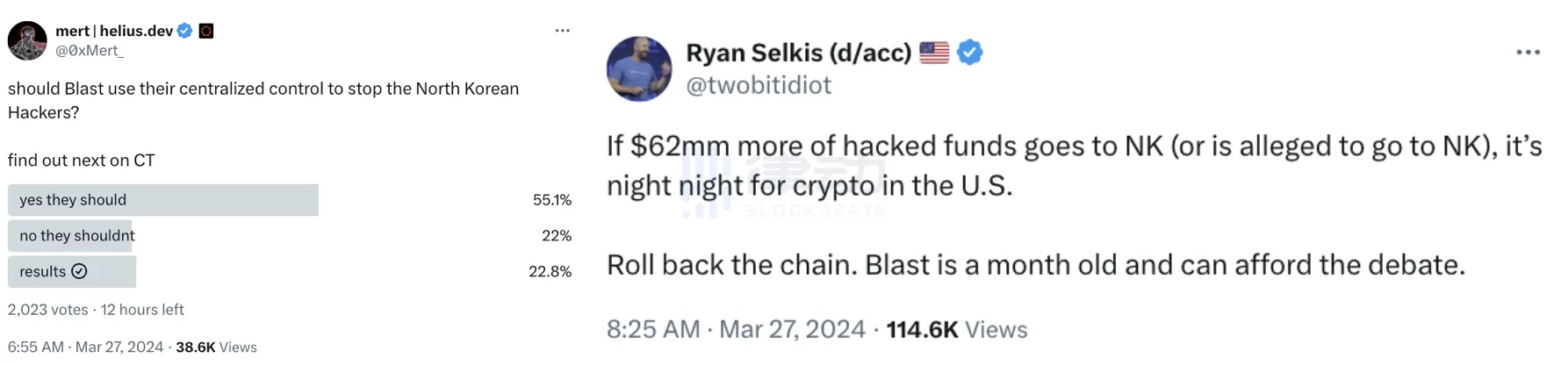Screen dimensions: 1568x365
Task: Click the "2,023 votes" poll count
Action: pos(48,310)
